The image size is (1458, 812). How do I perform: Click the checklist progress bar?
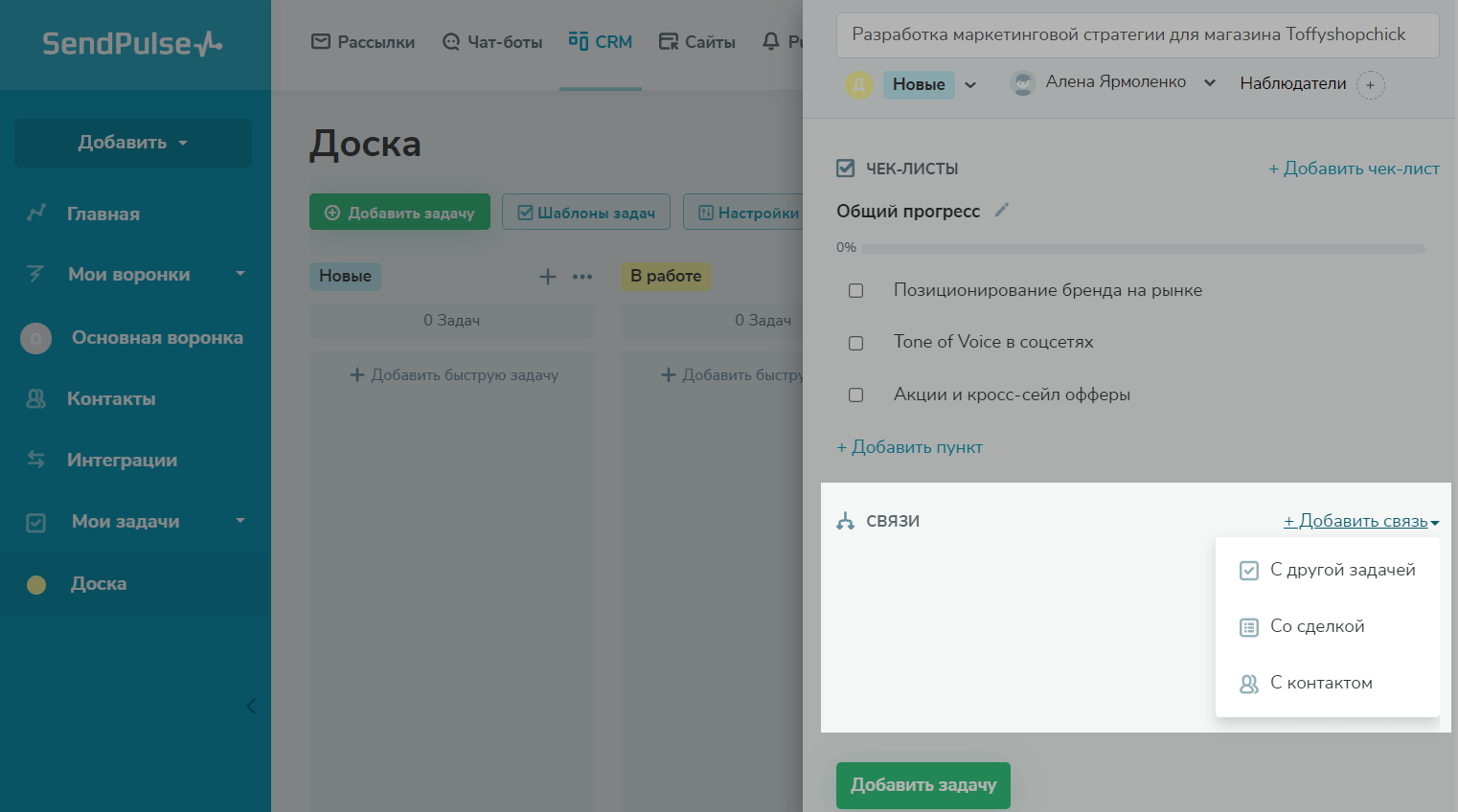point(1143,249)
